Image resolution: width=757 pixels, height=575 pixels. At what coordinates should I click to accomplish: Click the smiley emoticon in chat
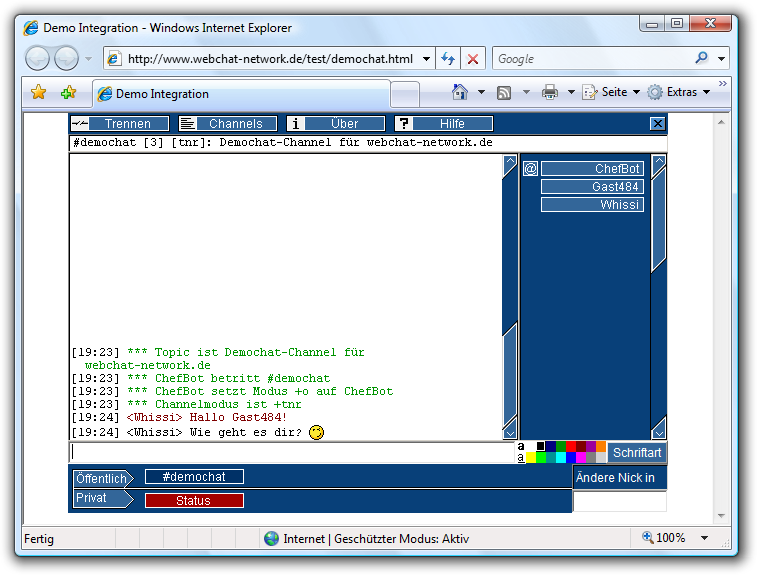point(316,432)
